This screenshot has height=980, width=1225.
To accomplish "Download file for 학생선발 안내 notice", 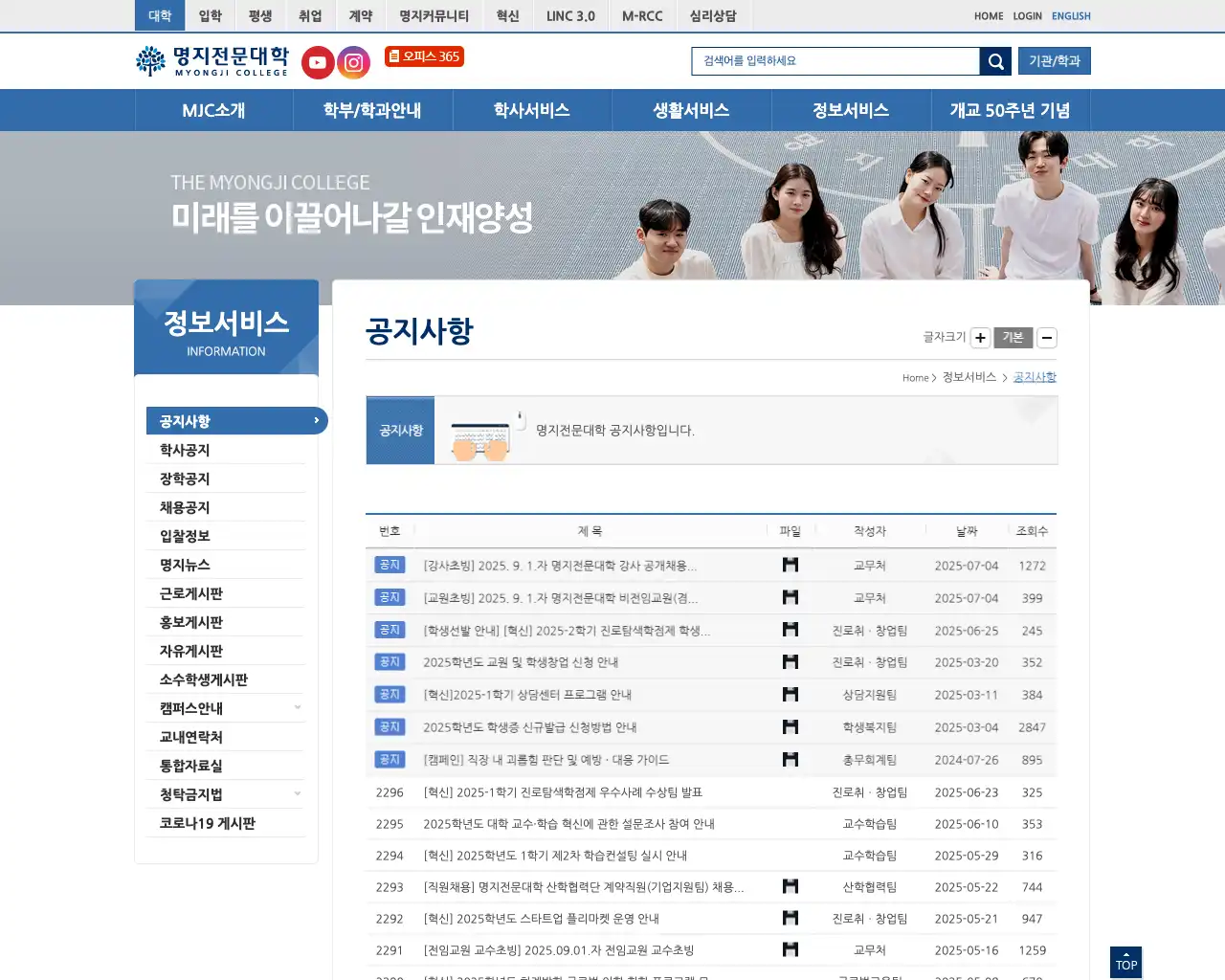I will 791,630.
